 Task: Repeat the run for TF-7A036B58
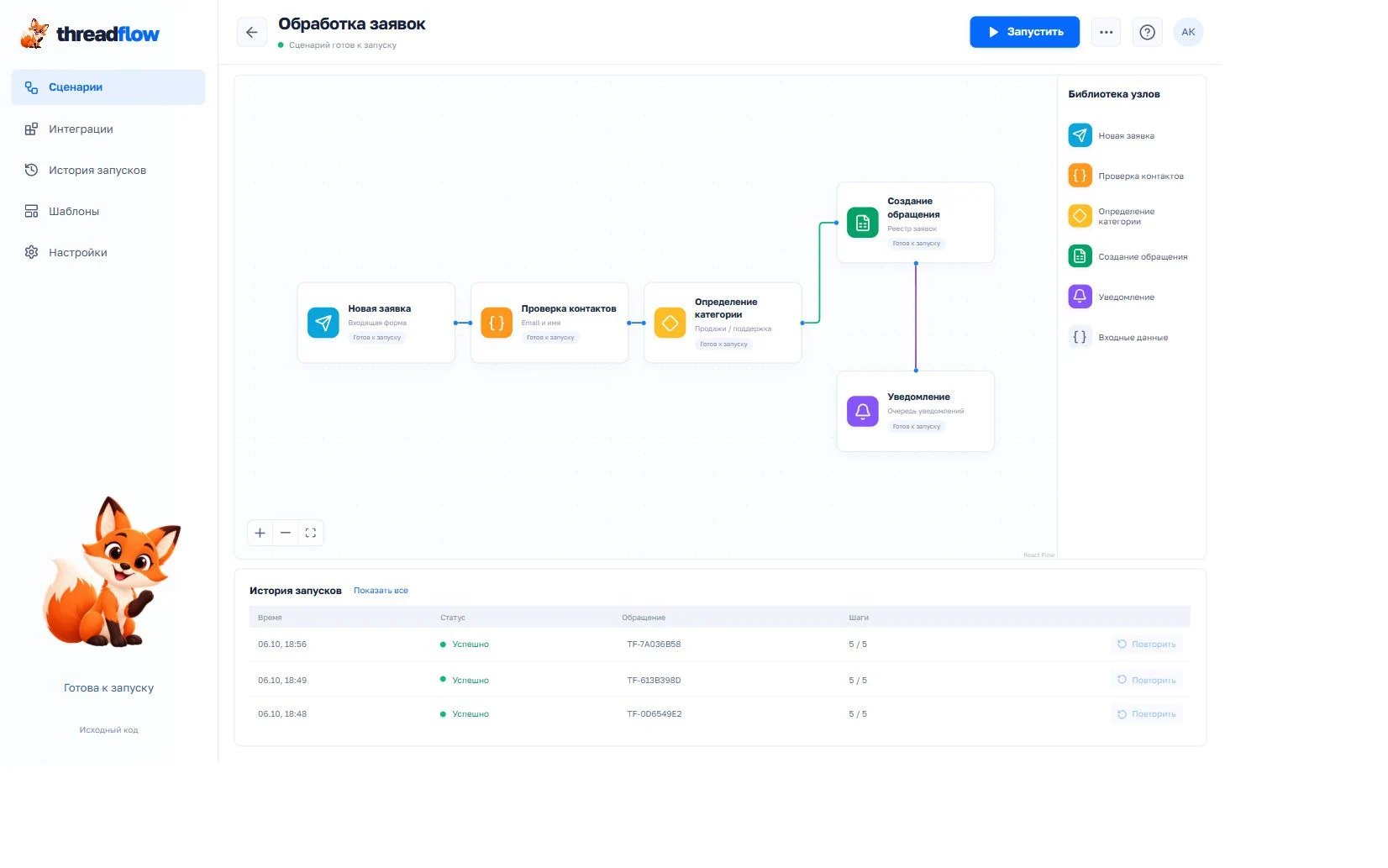(x=1146, y=644)
